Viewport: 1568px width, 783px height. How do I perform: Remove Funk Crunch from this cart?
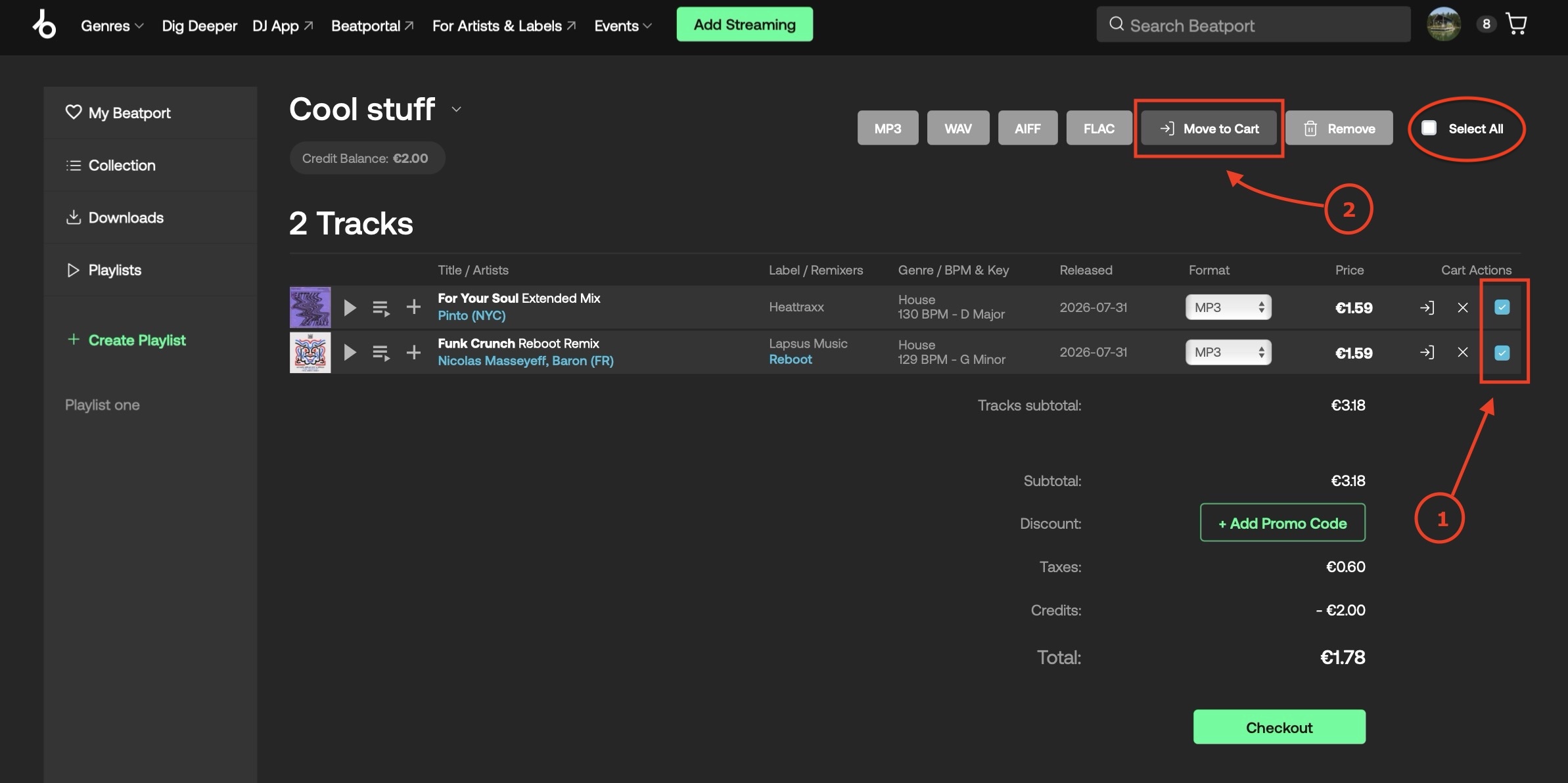point(1463,353)
